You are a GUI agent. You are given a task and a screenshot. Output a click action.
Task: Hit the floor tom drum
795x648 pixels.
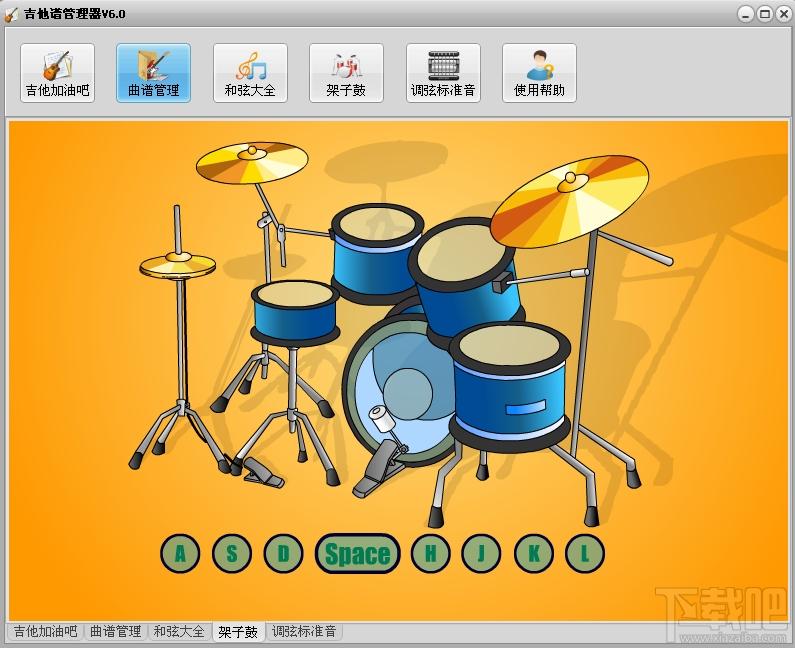click(510, 386)
